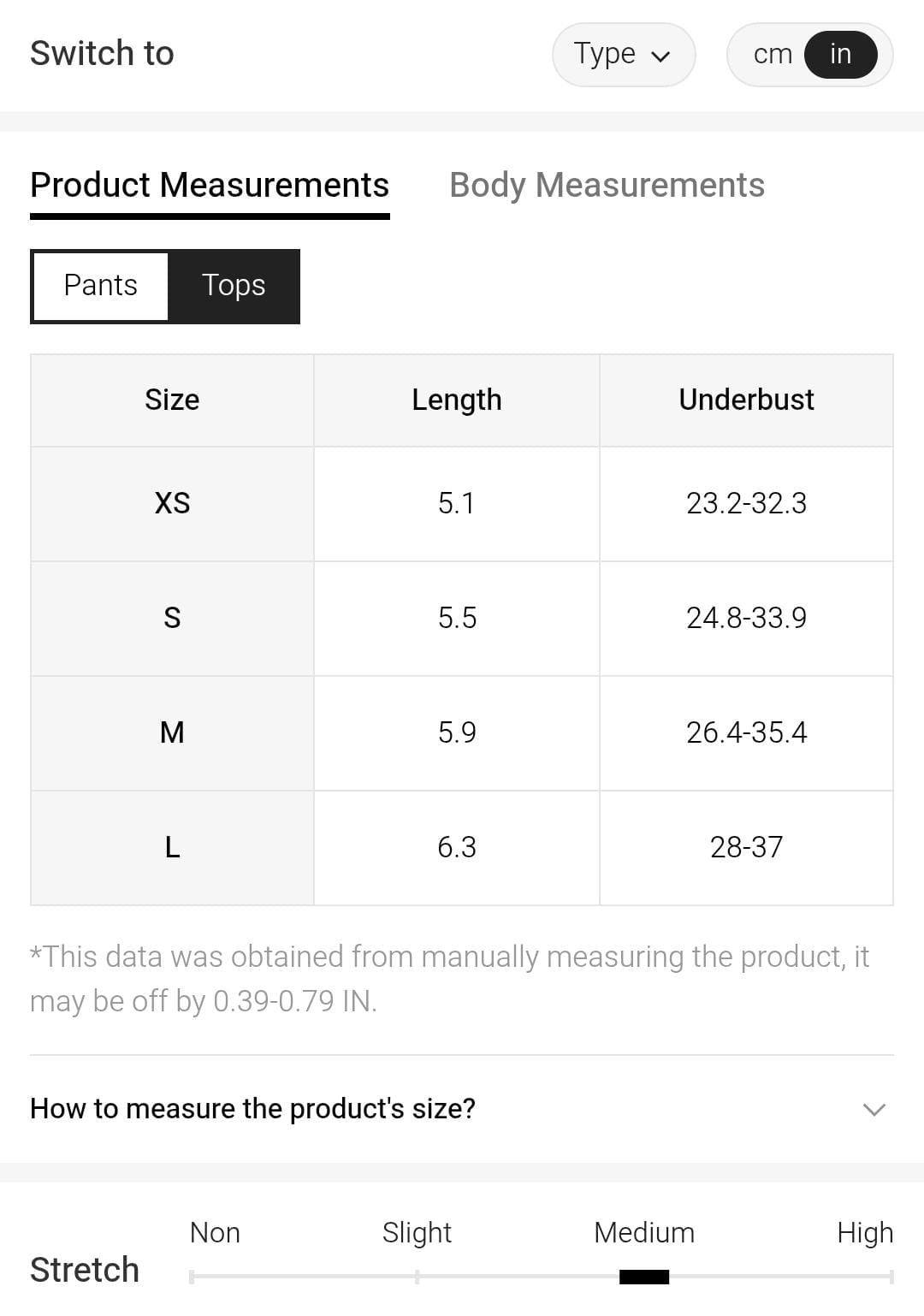Image resolution: width=924 pixels, height=1316 pixels.
Task: Switch units to cm
Action: click(772, 55)
